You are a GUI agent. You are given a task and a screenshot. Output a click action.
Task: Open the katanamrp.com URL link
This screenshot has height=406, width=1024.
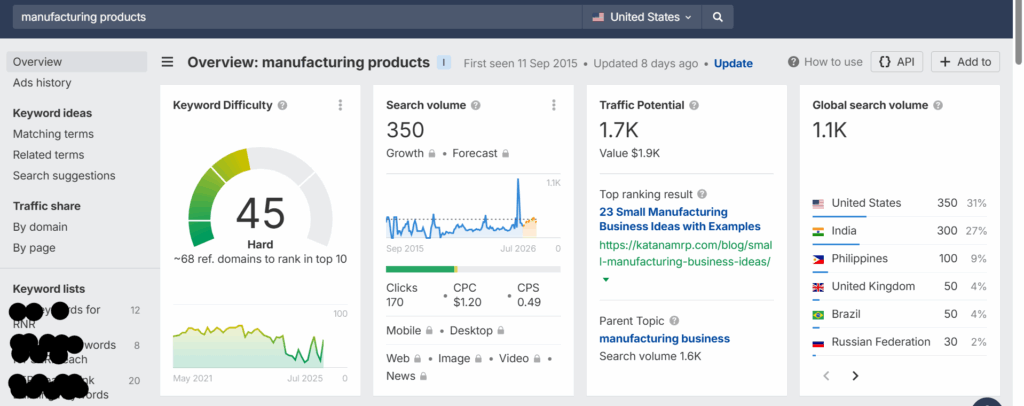click(x=686, y=254)
